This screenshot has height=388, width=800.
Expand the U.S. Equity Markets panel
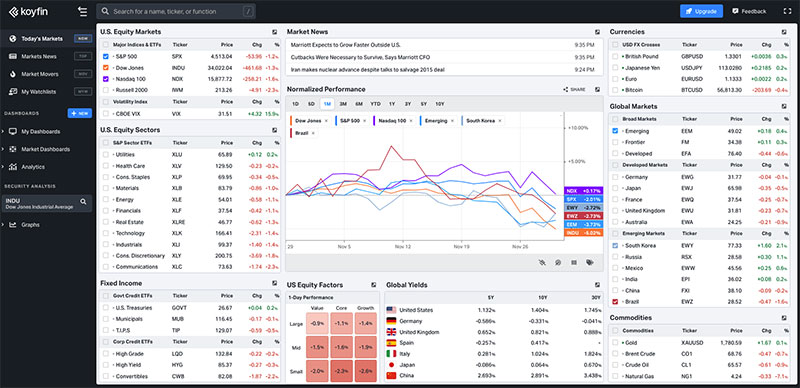(274, 32)
